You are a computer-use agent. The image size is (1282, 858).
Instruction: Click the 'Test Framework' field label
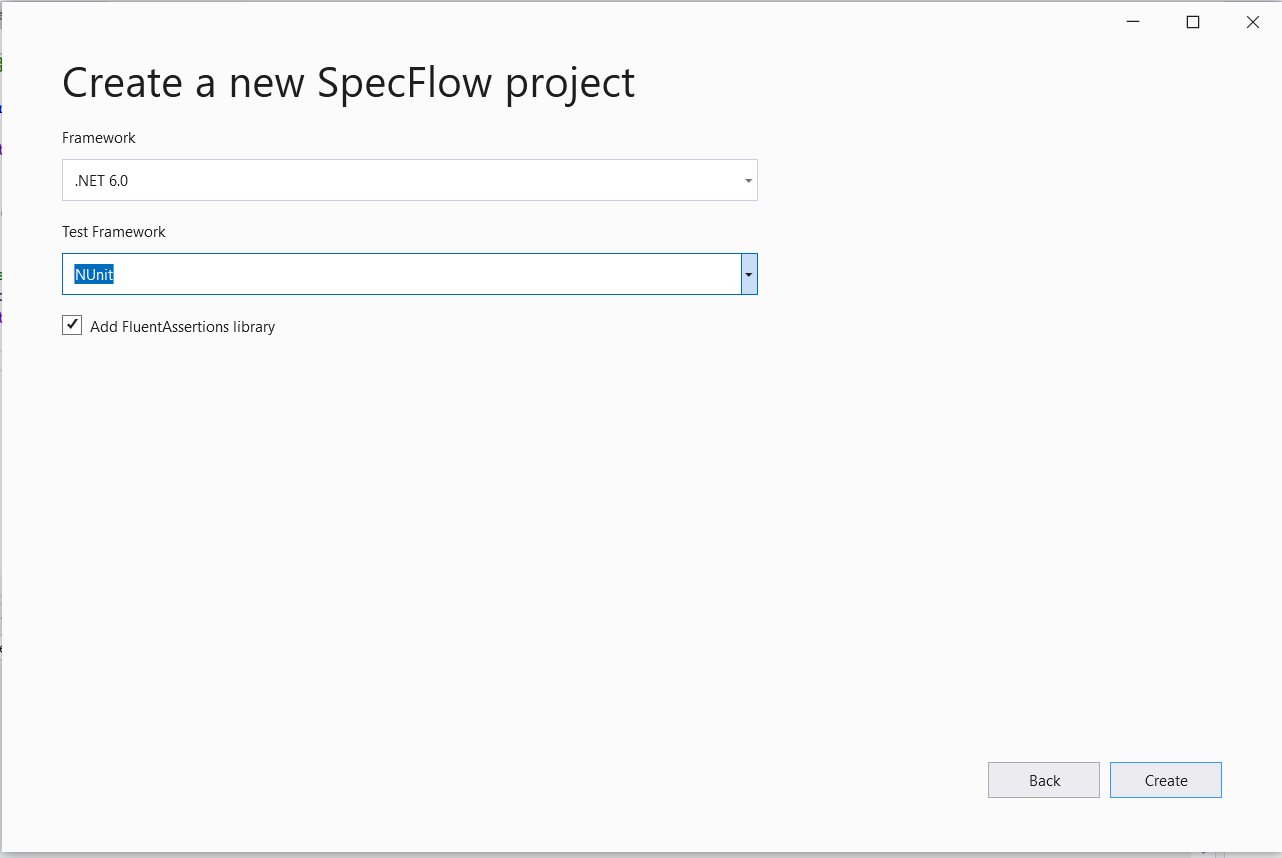coord(114,231)
